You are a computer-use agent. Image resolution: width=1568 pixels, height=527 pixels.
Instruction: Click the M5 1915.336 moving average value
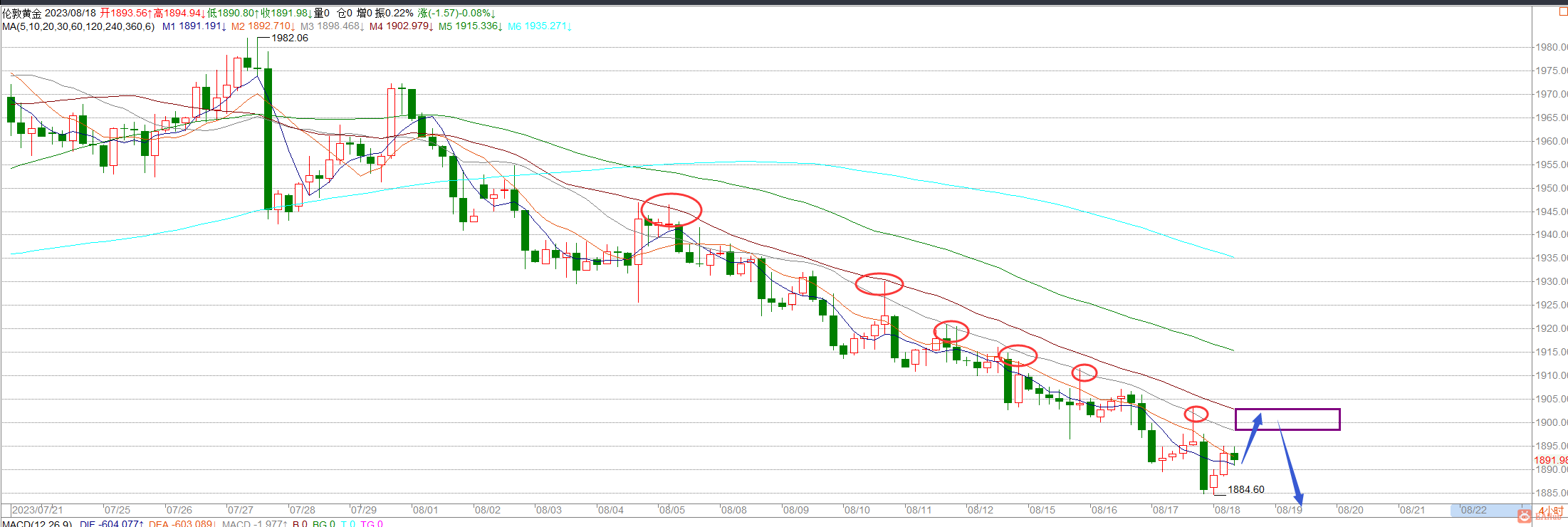tap(470, 26)
